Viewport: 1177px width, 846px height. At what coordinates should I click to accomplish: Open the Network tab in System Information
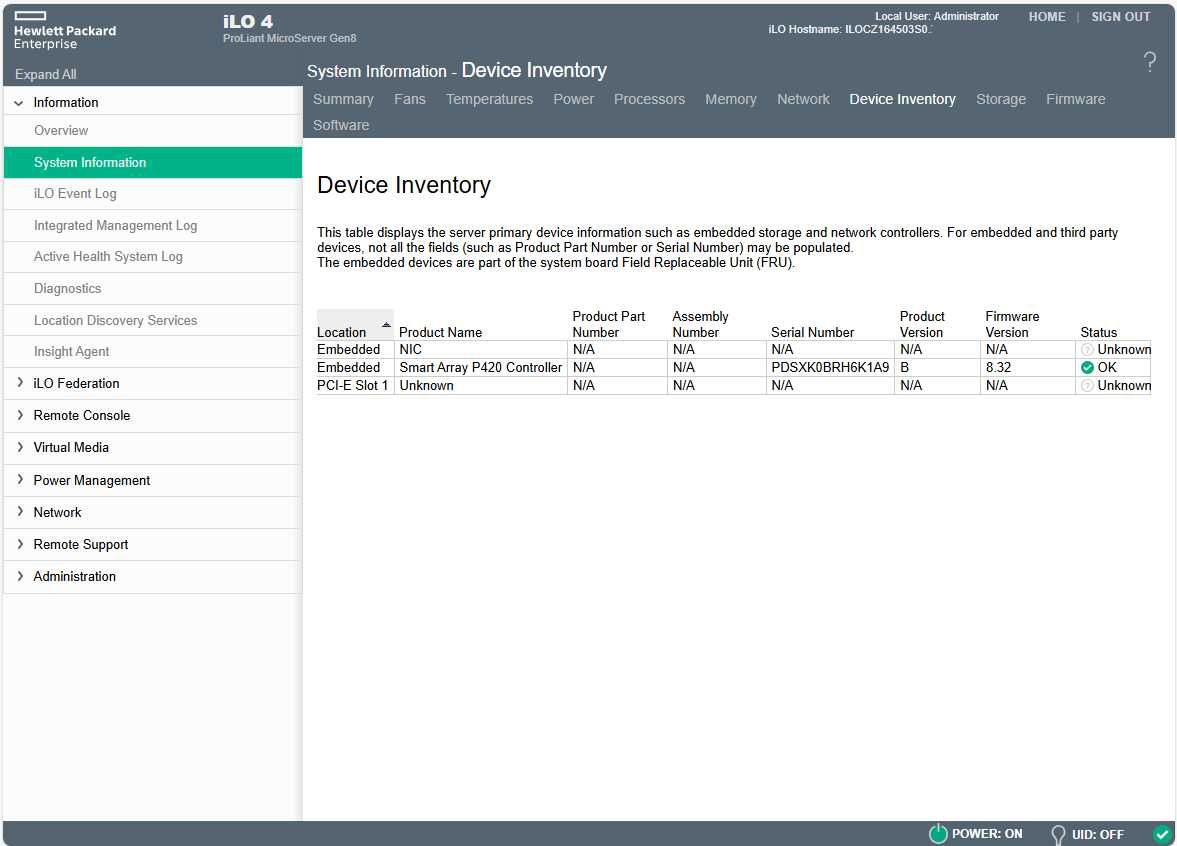click(x=803, y=99)
